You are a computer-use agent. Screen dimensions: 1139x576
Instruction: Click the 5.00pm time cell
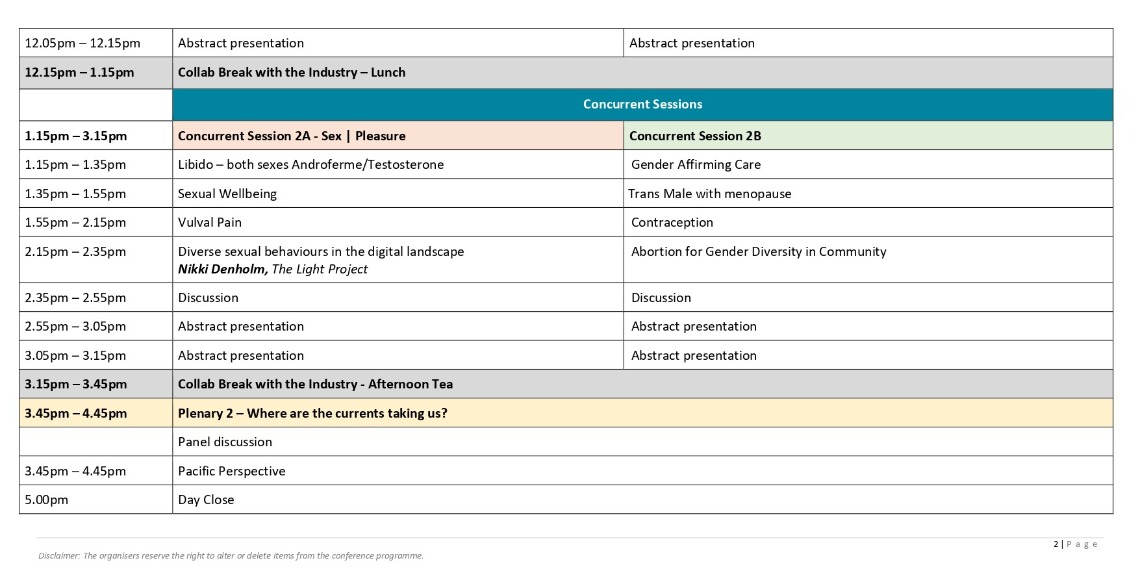[x=46, y=500]
